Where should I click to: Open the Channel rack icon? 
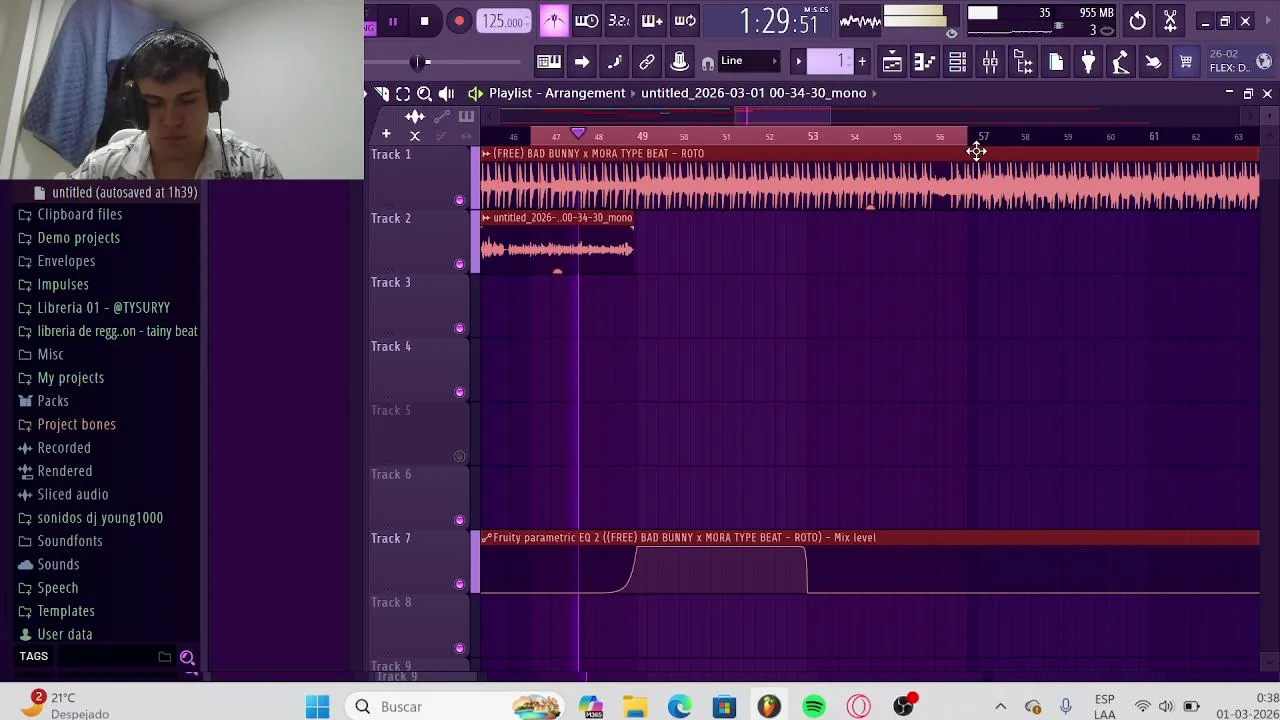pos(957,62)
